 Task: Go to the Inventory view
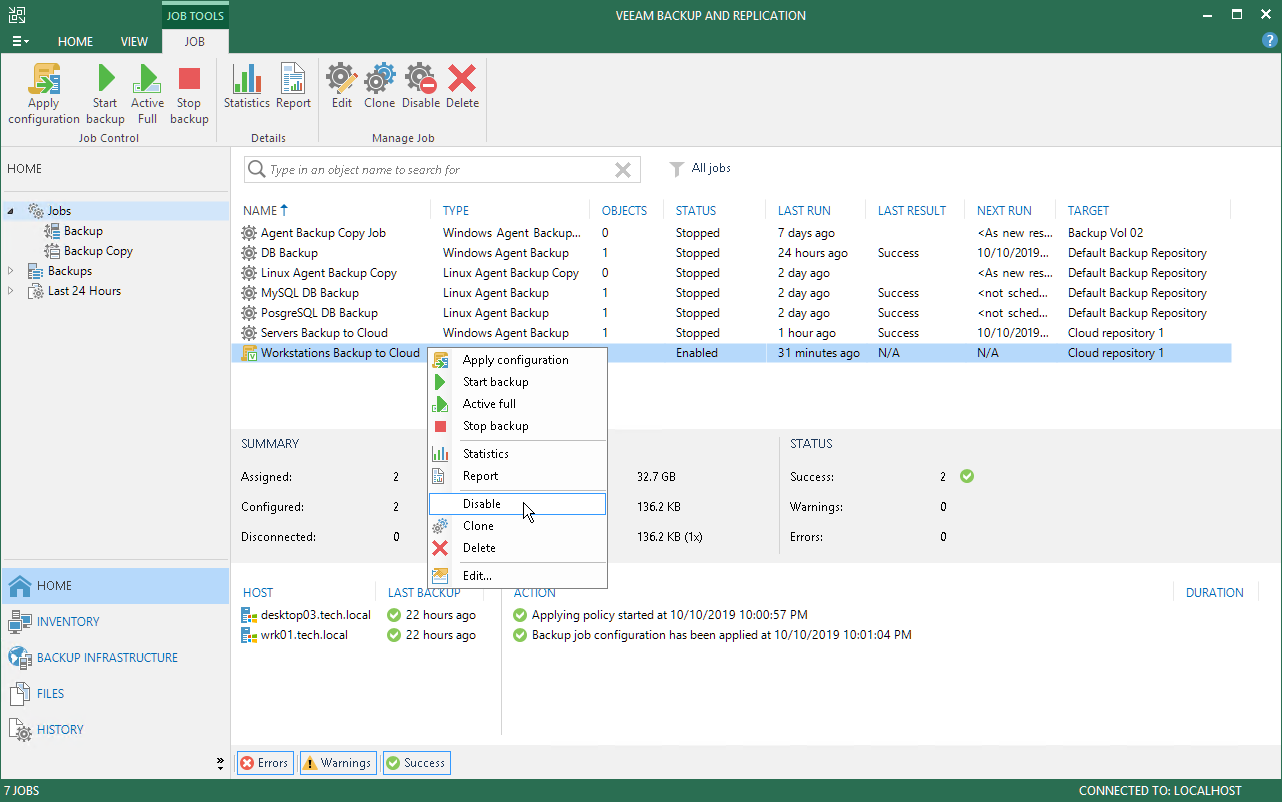click(68, 622)
